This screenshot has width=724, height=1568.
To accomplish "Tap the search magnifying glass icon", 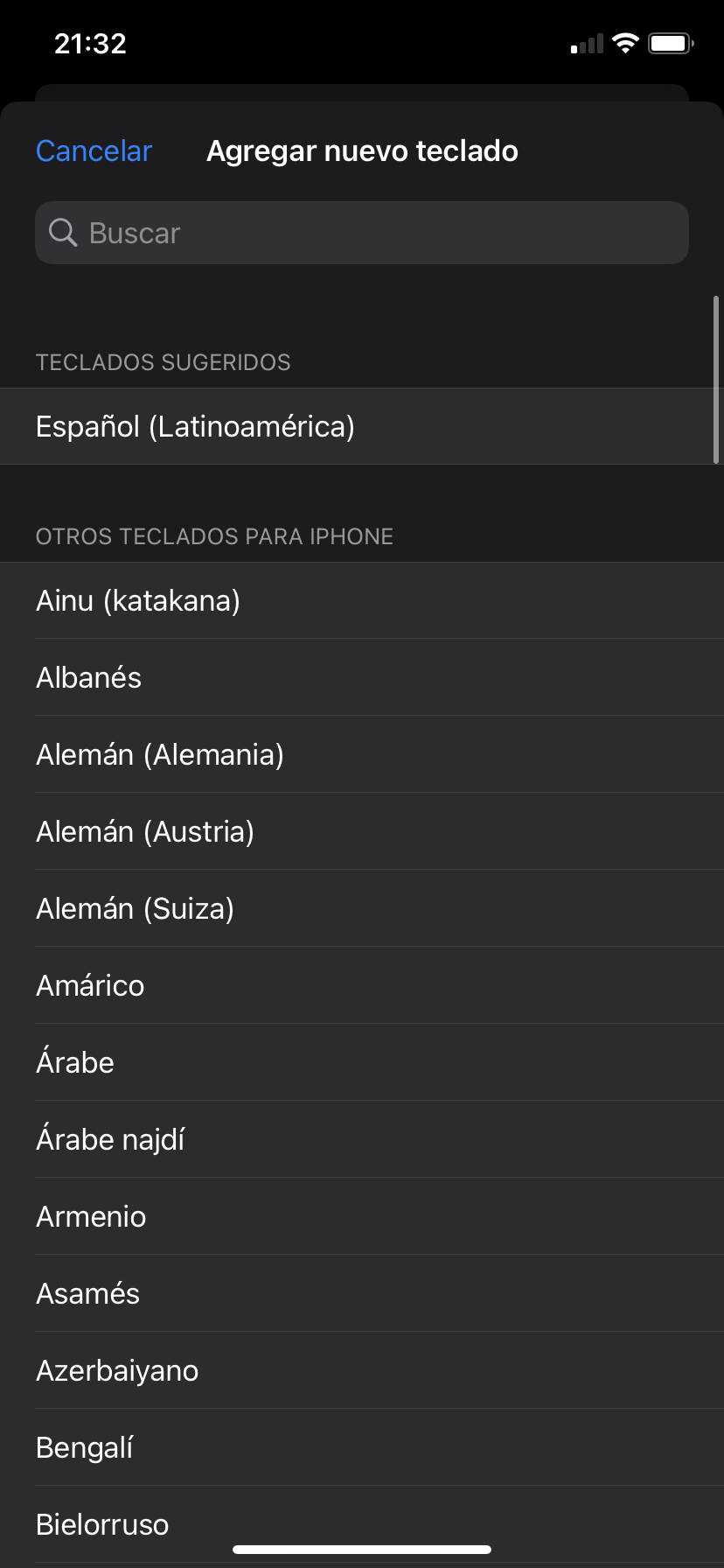I will click(63, 233).
